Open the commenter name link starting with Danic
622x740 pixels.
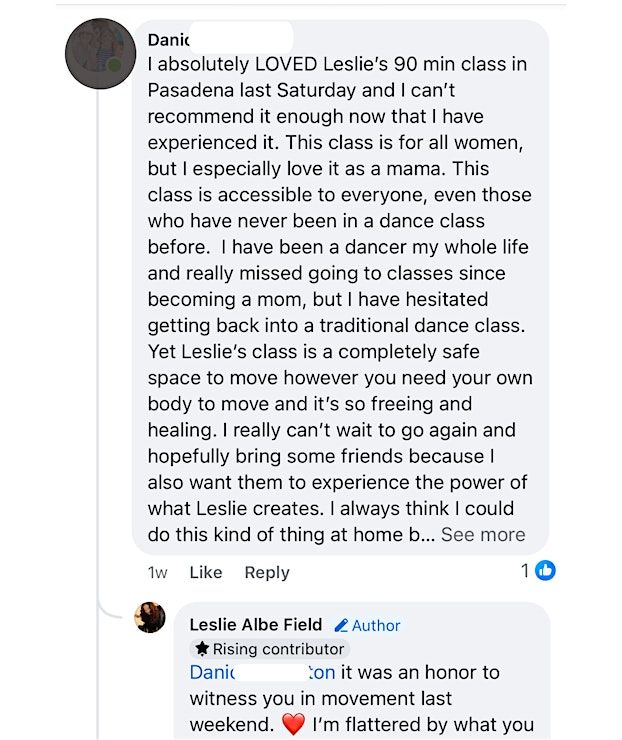click(x=168, y=40)
